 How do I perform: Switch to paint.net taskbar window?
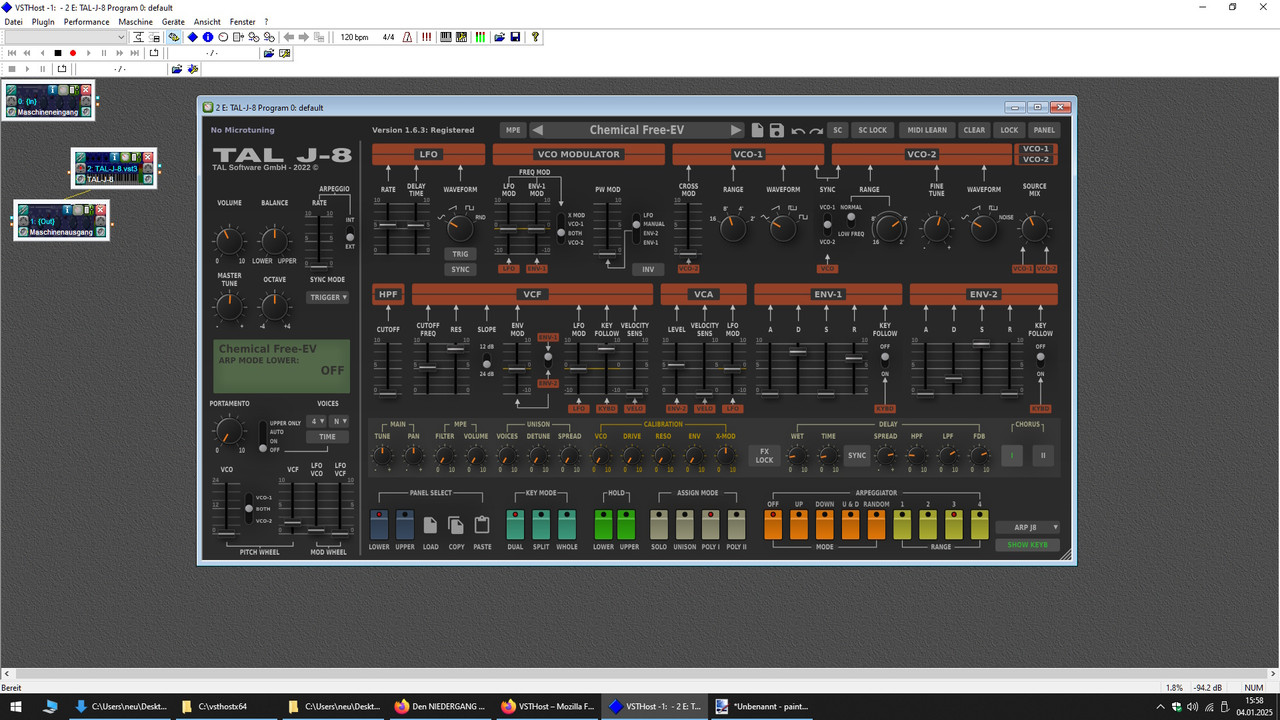click(x=762, y=706)
